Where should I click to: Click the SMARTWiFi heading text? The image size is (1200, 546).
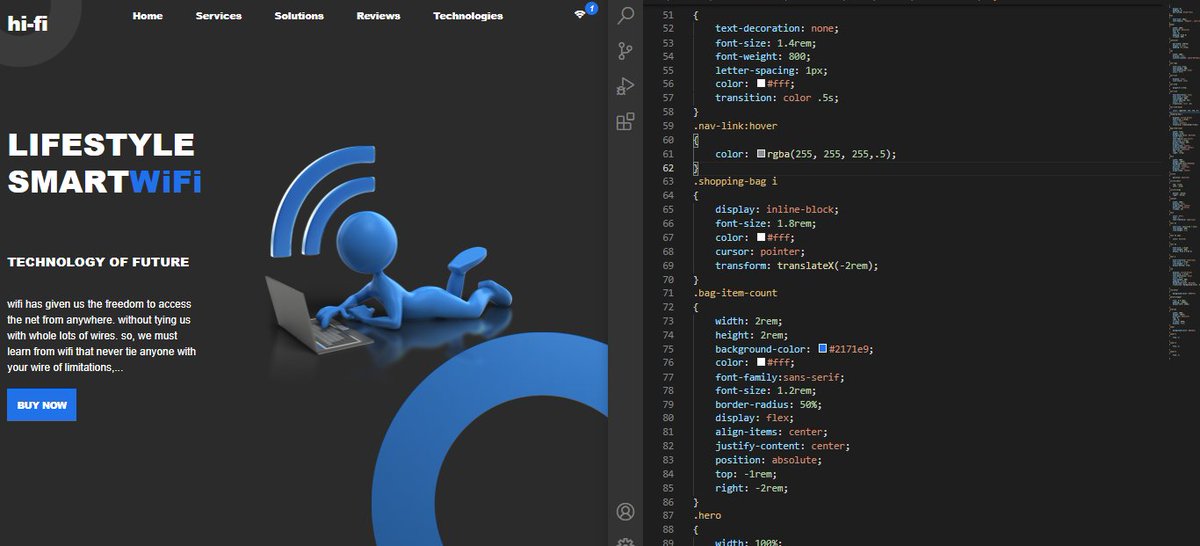105,183
